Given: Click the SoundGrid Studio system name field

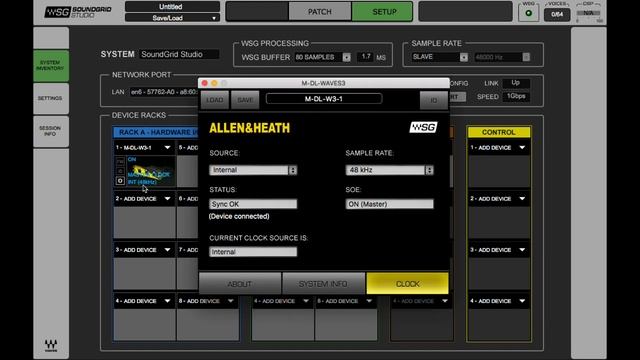Looking at the screenshot, I should point(179,54).
